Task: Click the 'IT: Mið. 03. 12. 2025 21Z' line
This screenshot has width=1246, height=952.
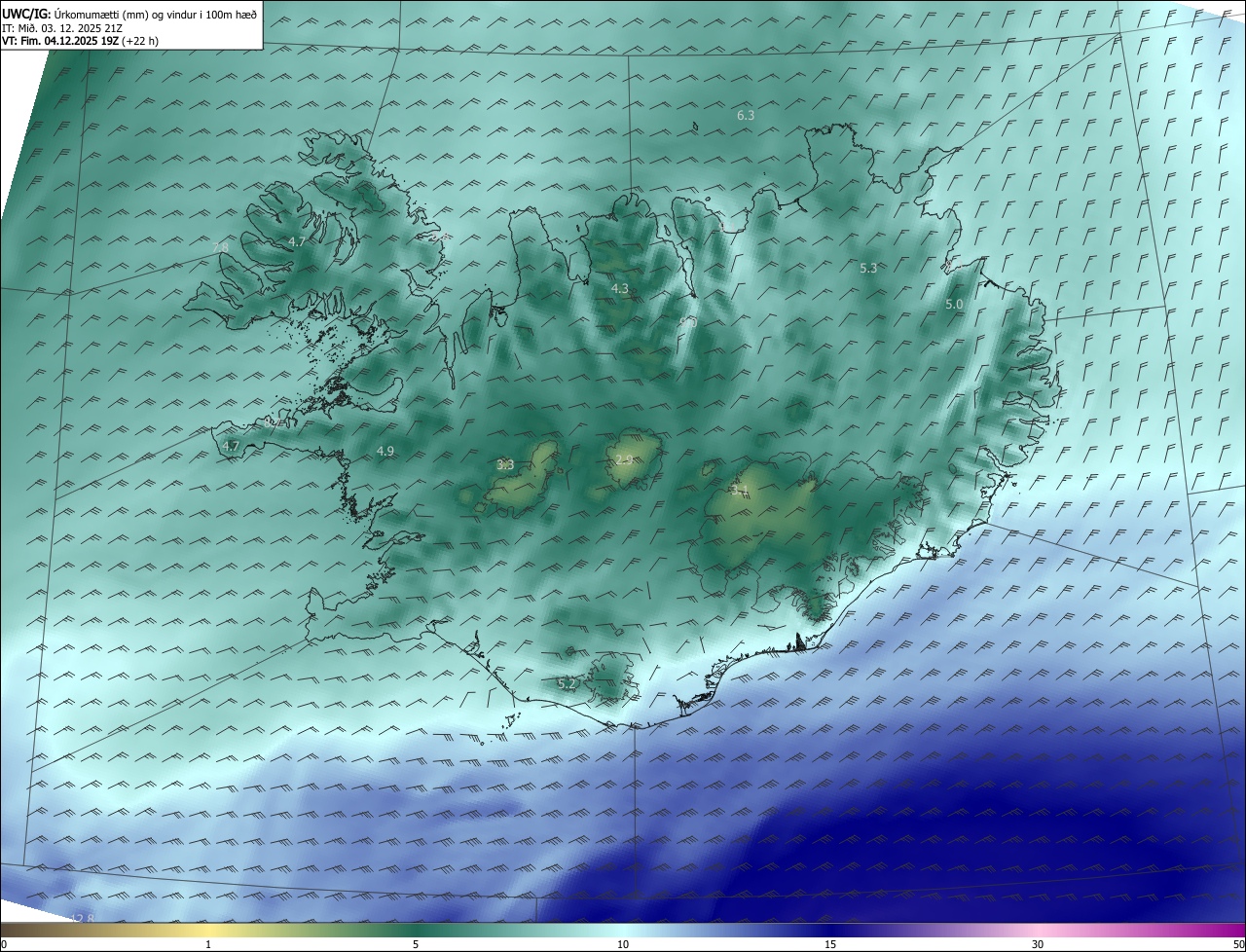Action: (x=61, y=27)
